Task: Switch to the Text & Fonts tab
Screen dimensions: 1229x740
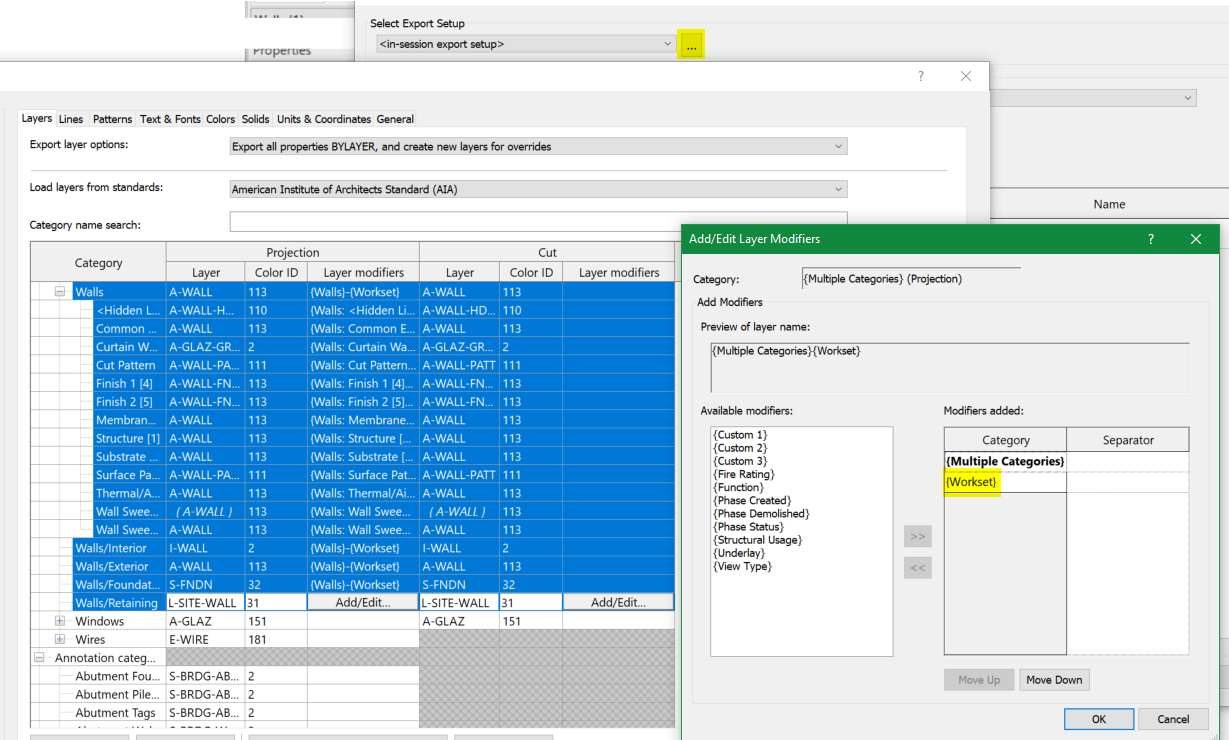Action: (x=170, y=119)
